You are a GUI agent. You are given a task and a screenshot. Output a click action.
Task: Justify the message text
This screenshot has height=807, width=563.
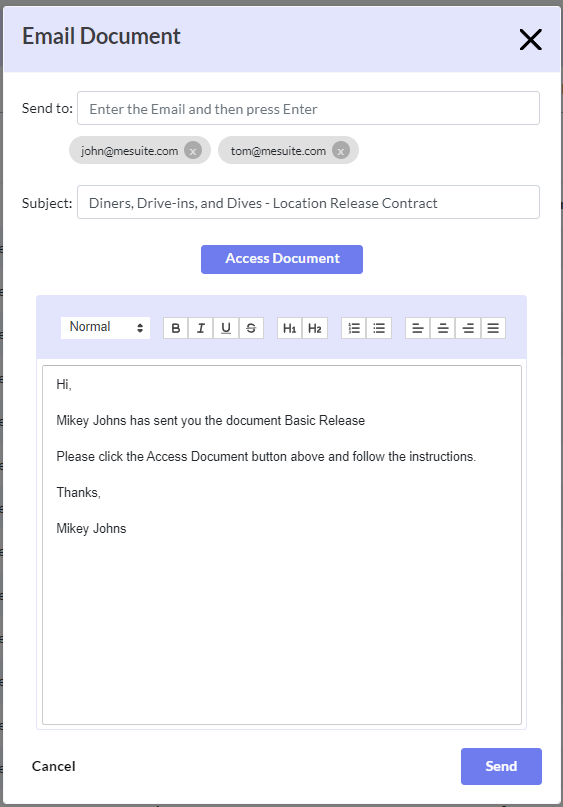tap(493, 328)
